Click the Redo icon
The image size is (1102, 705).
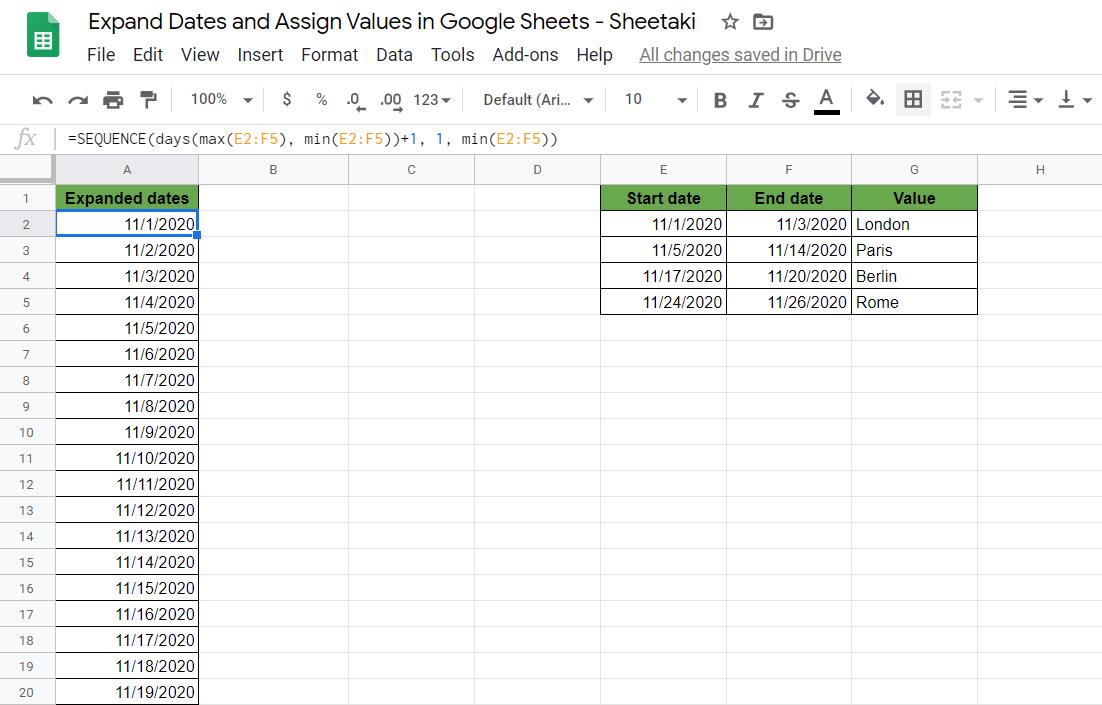(77, 99)
